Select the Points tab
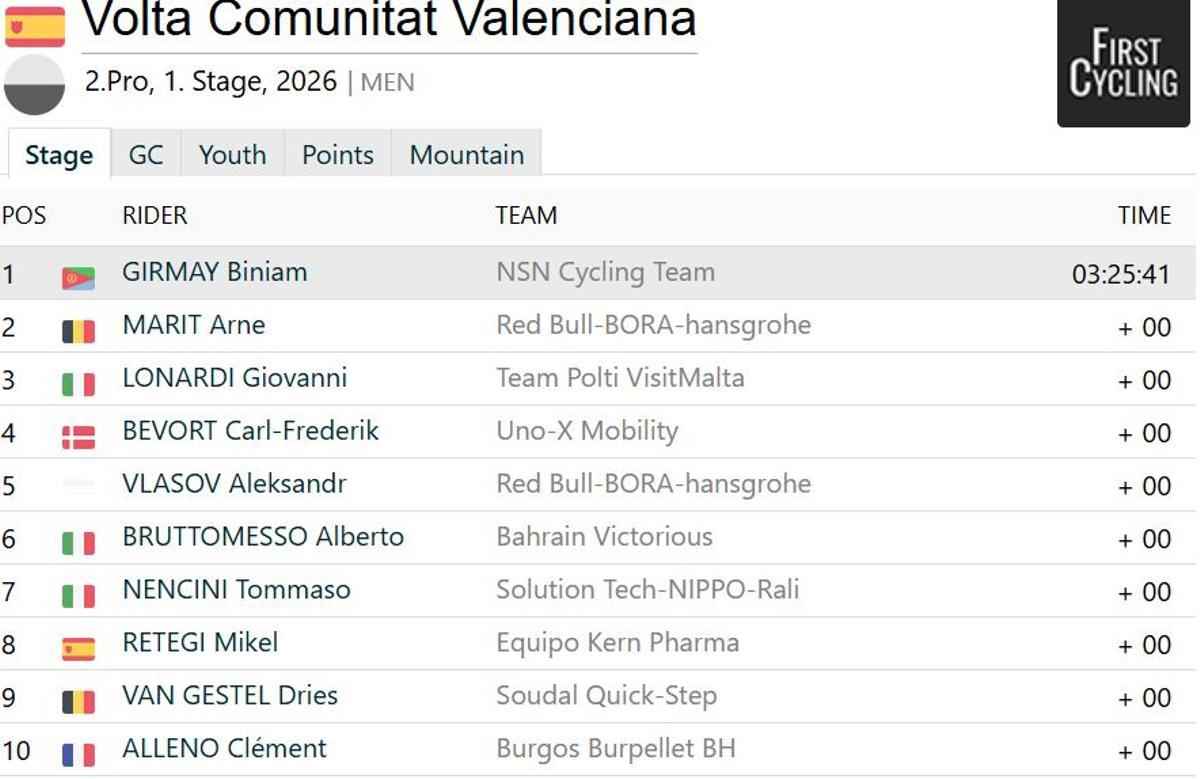Screen dimensions: 1200x779 click(x=338, y=155)
